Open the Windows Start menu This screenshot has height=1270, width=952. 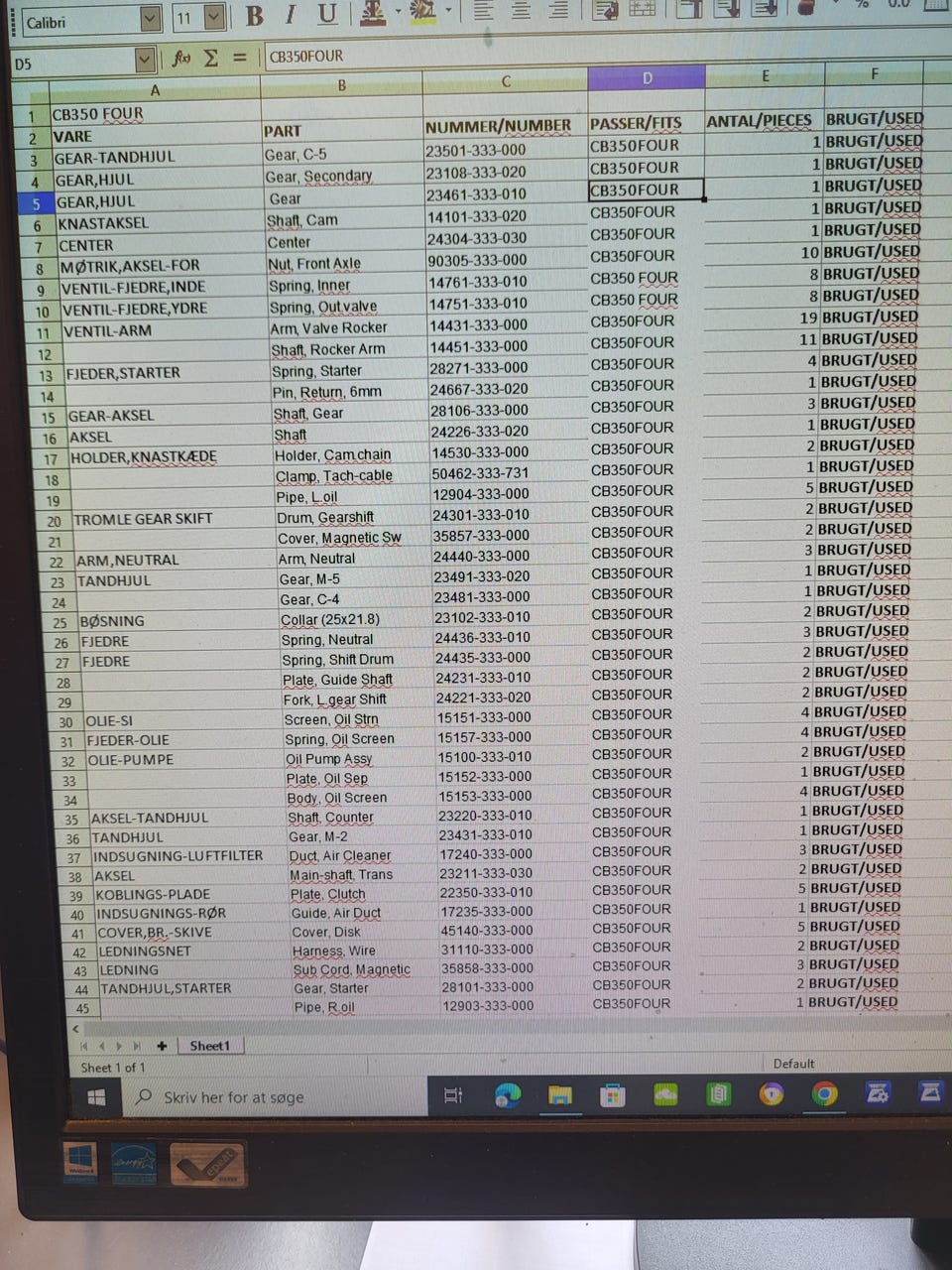coord(96,1097)
